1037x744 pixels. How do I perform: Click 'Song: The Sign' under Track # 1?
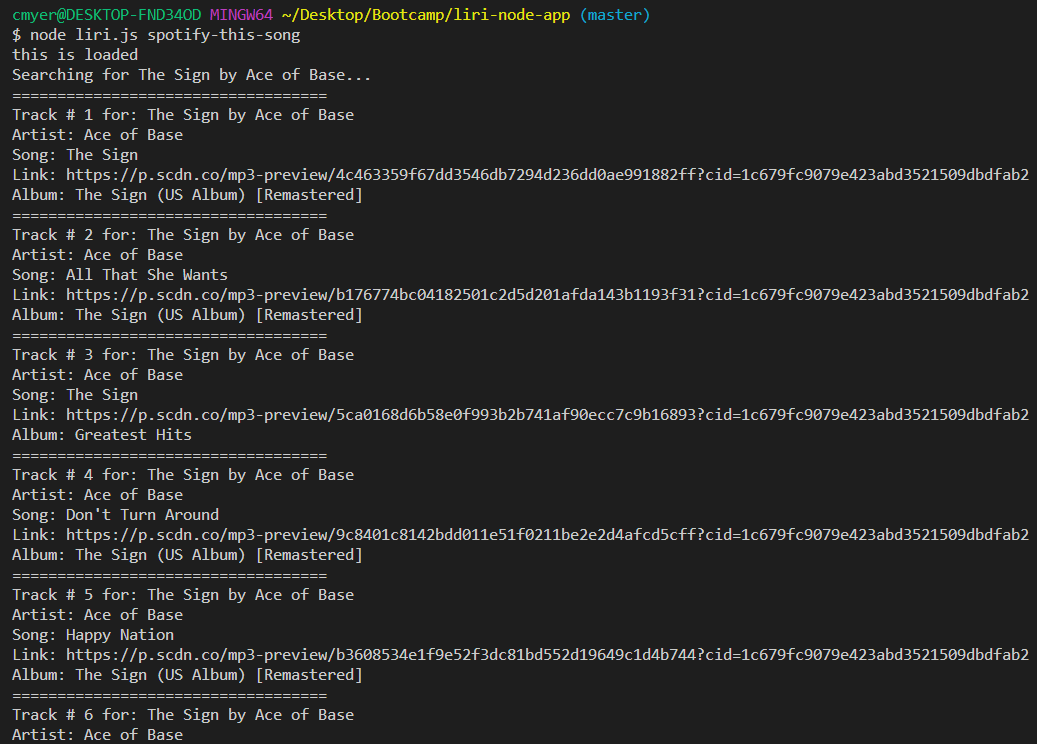click(75, 155)
